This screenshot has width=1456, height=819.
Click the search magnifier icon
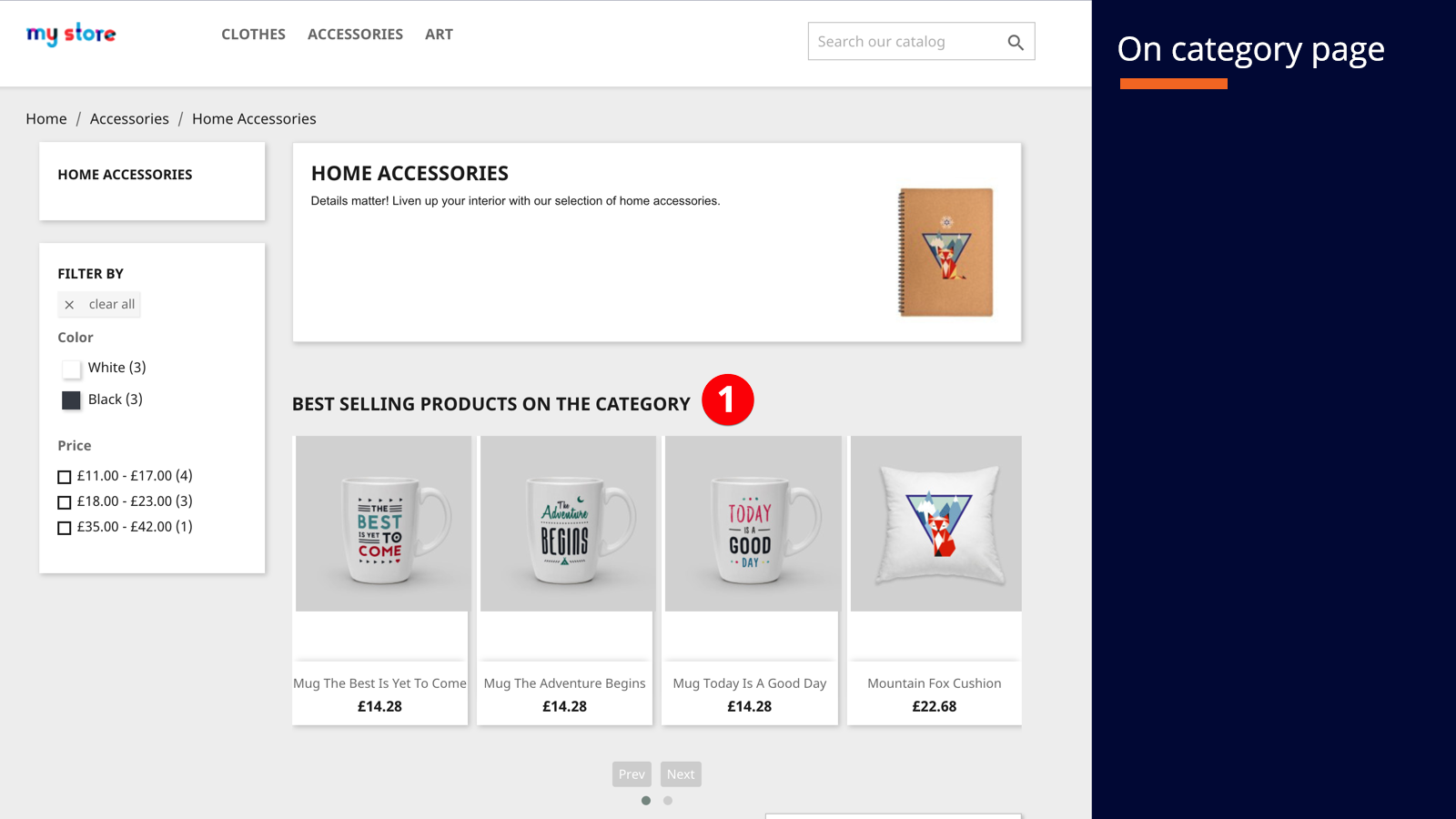(x=1016, y=42)
